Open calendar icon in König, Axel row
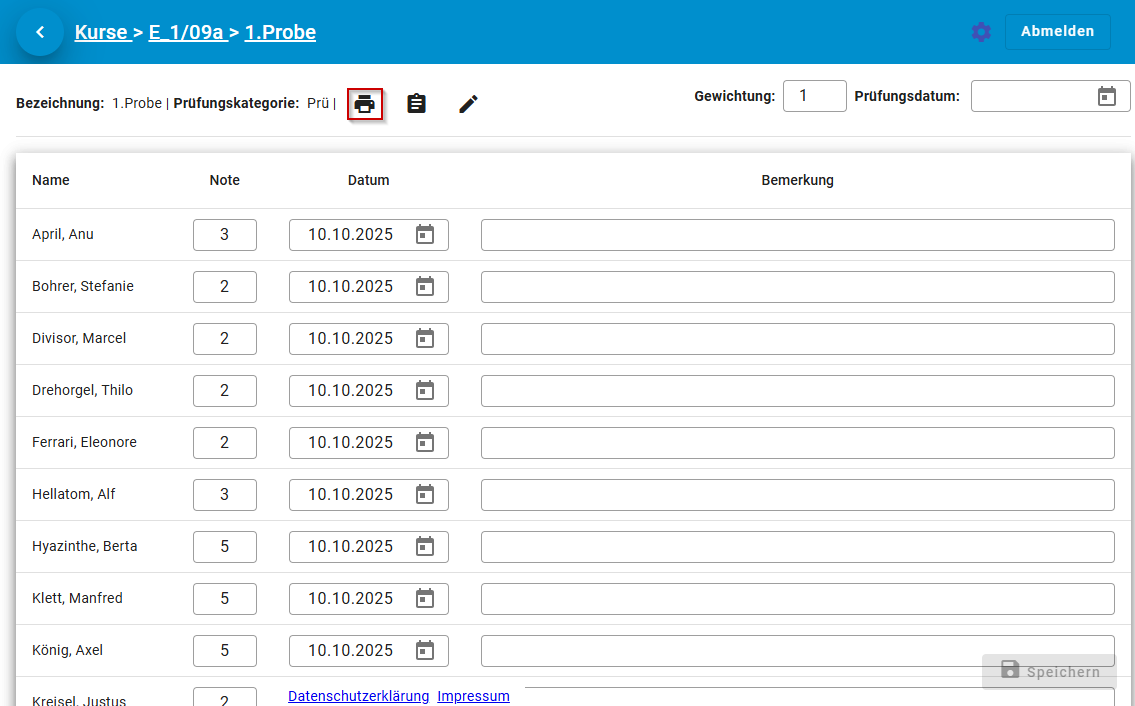 click(x=425, y=651)
